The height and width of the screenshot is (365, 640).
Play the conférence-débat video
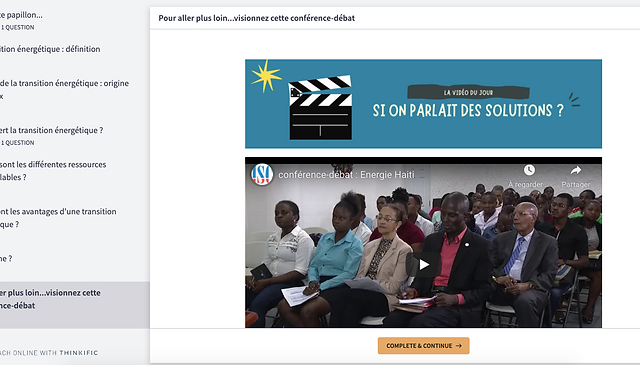(x=423, y=265)
